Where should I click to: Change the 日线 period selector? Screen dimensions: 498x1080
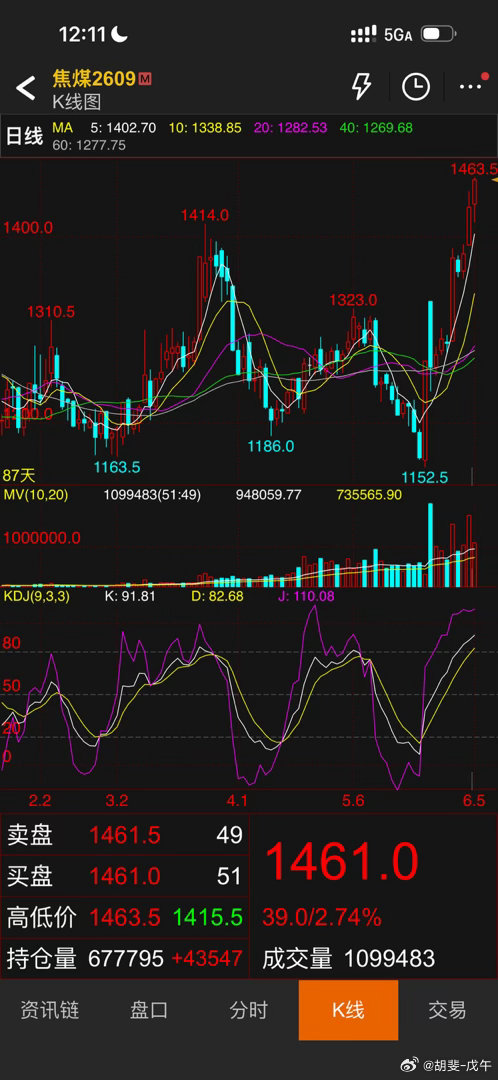coord(25,136)
